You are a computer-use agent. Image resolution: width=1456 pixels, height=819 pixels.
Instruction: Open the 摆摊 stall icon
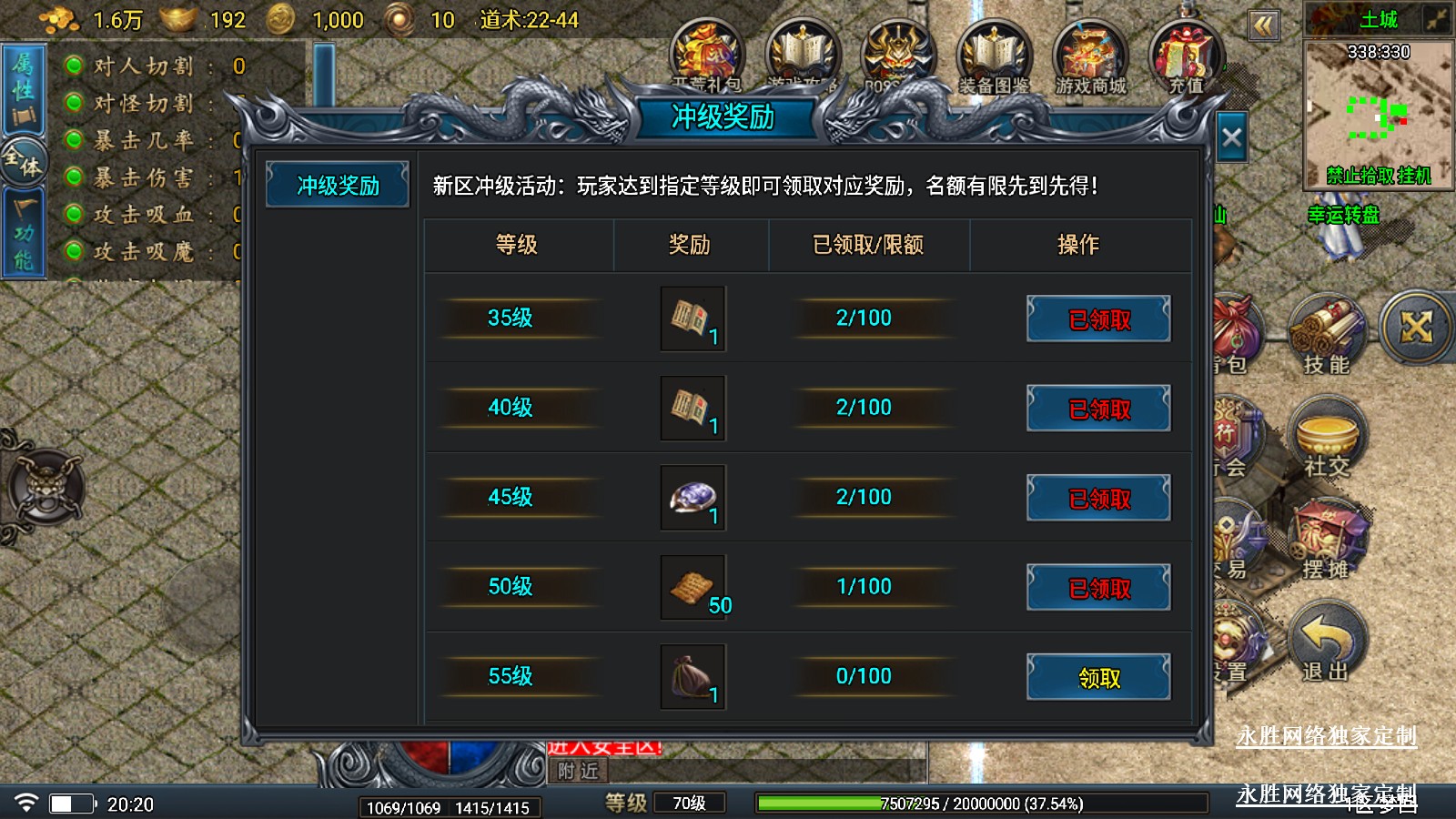(x=1327, y=539)
